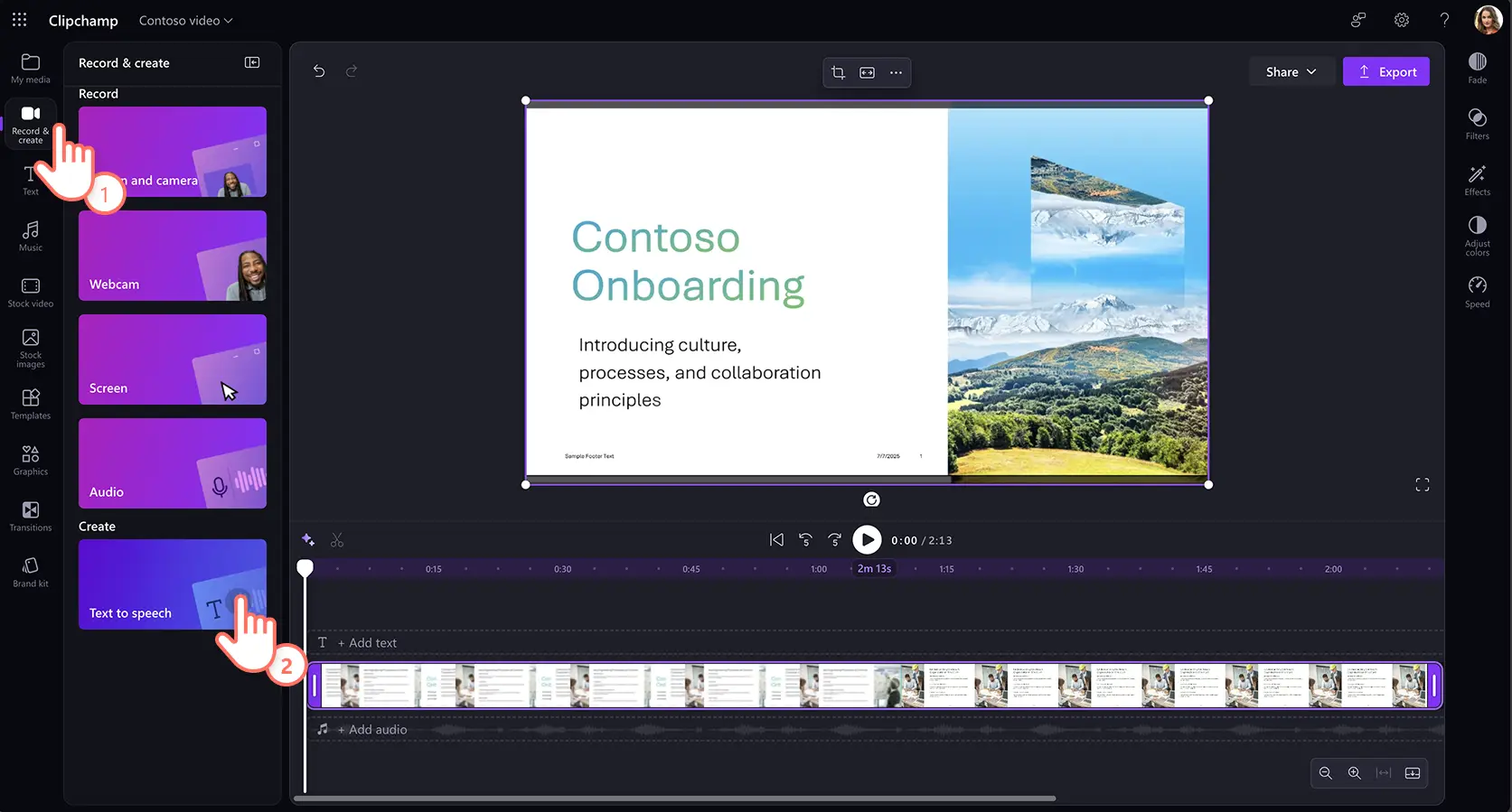Click Add text on the timeline

366,643
